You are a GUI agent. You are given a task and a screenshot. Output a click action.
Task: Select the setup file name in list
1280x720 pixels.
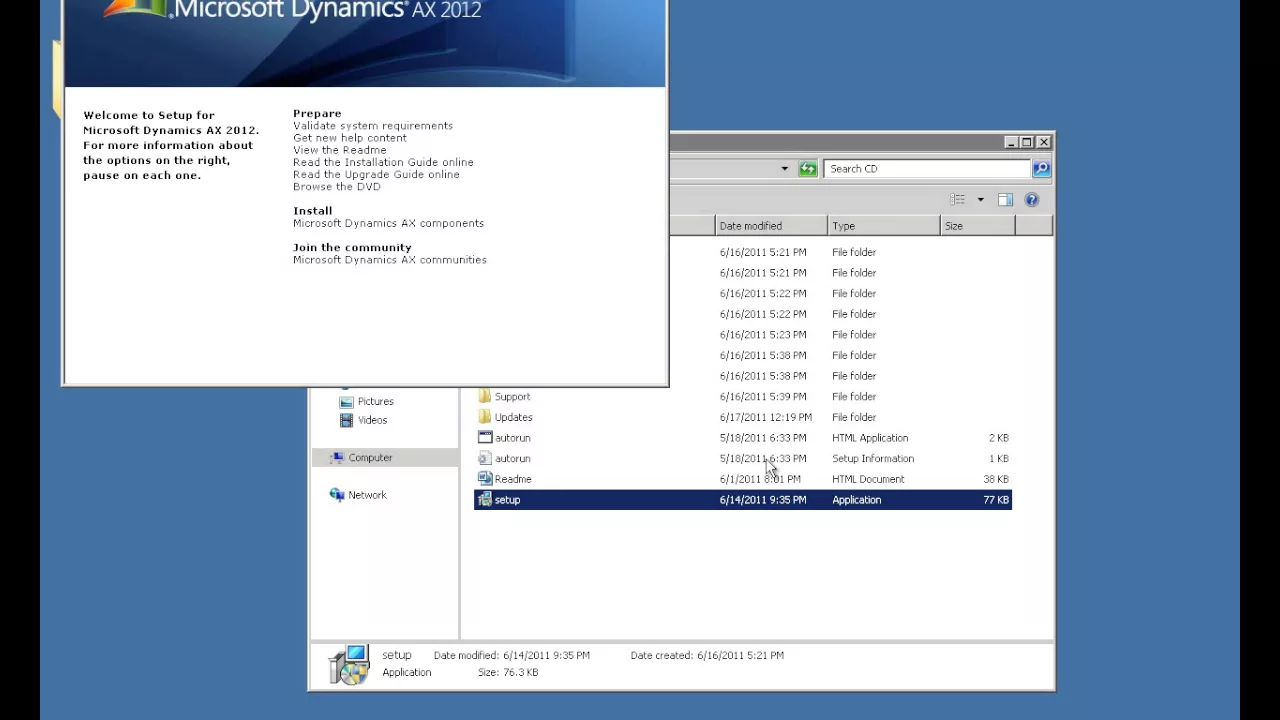coord(507,500)
